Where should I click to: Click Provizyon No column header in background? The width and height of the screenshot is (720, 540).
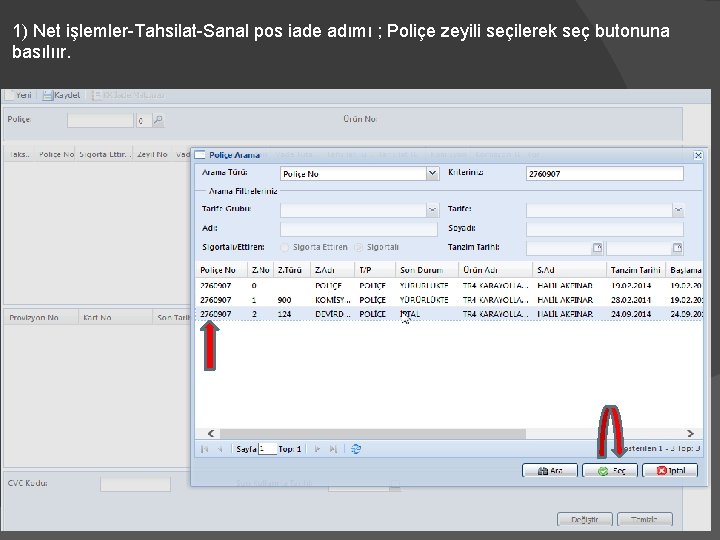click(x=41, y=317)
